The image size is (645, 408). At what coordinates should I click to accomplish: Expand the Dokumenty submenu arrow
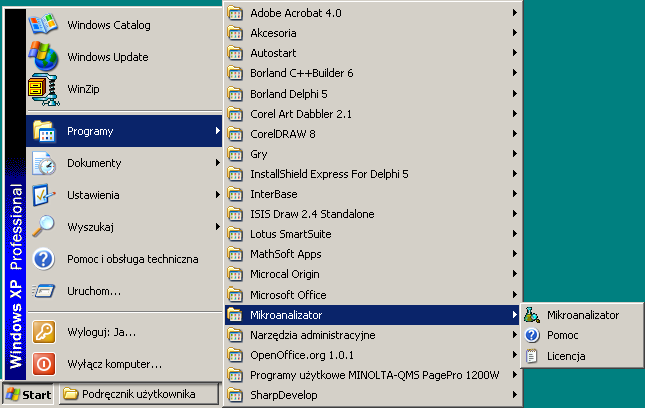click(217, 163)
